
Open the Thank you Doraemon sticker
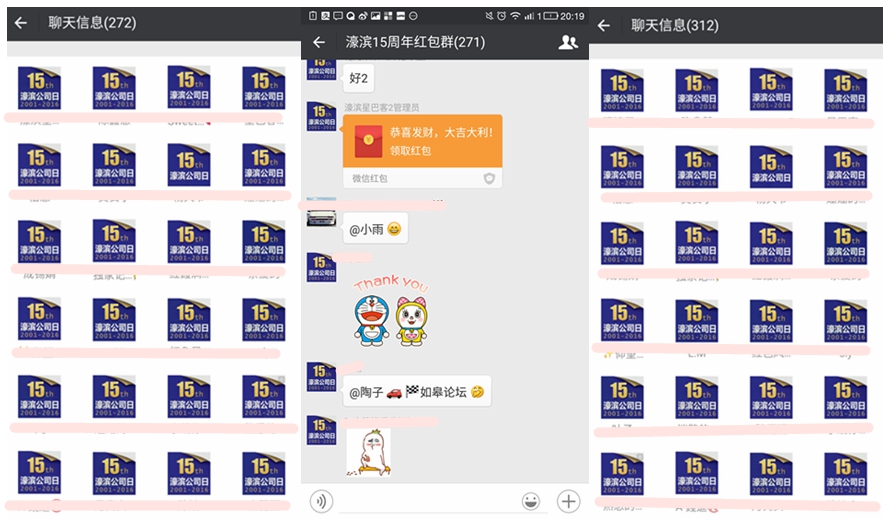(x=391, y=311)
